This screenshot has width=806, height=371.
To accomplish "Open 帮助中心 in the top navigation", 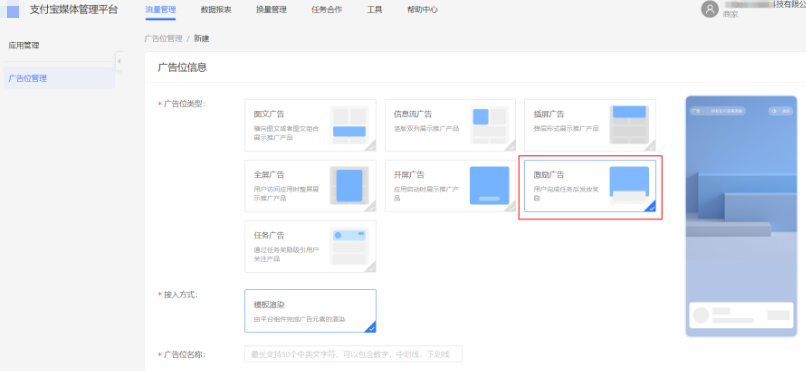I will [x=423, y=10].
